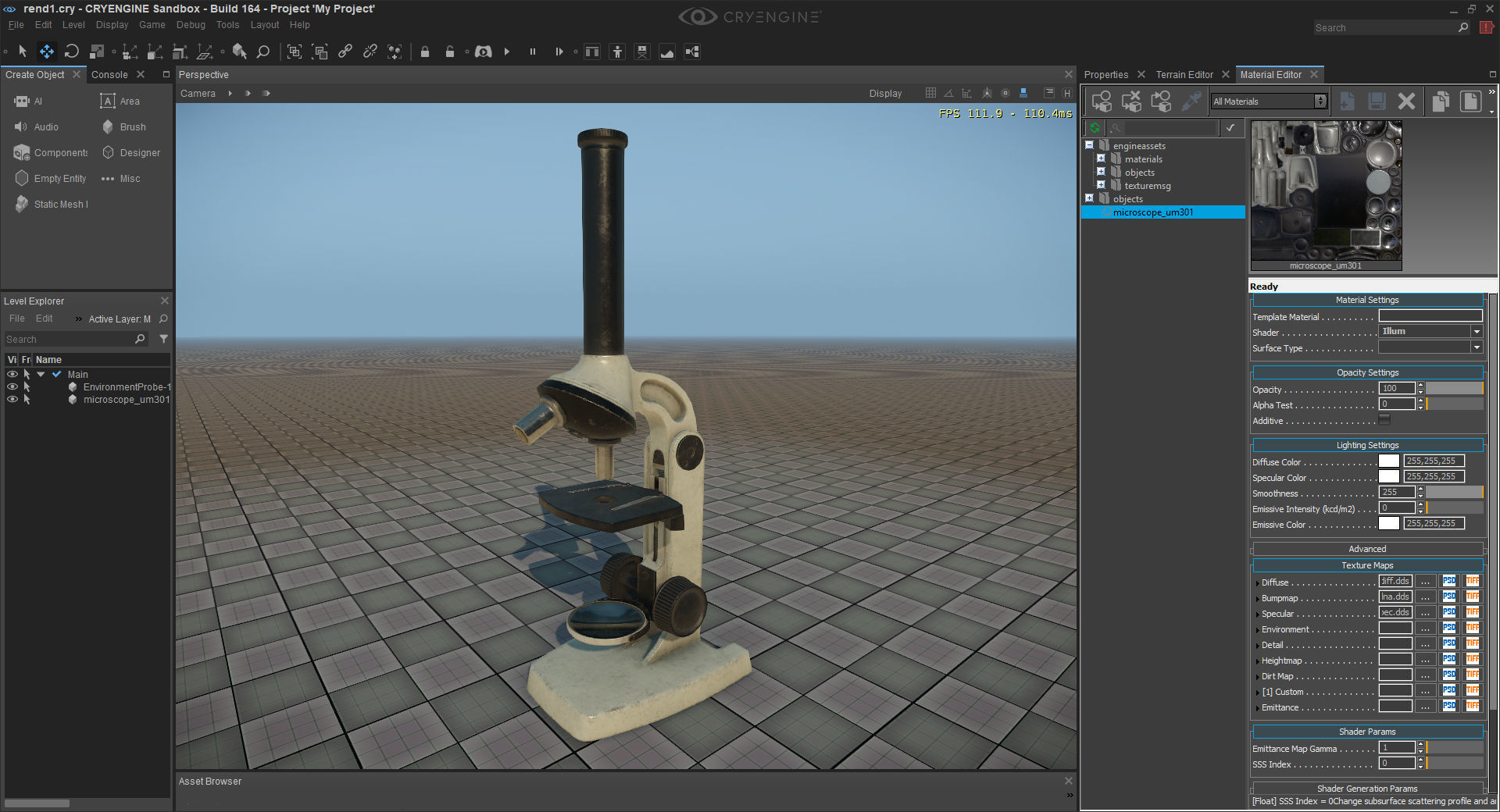Pick material with the eyedropper tool
Screen dimensions: 1500x812
pos(1191,101)
